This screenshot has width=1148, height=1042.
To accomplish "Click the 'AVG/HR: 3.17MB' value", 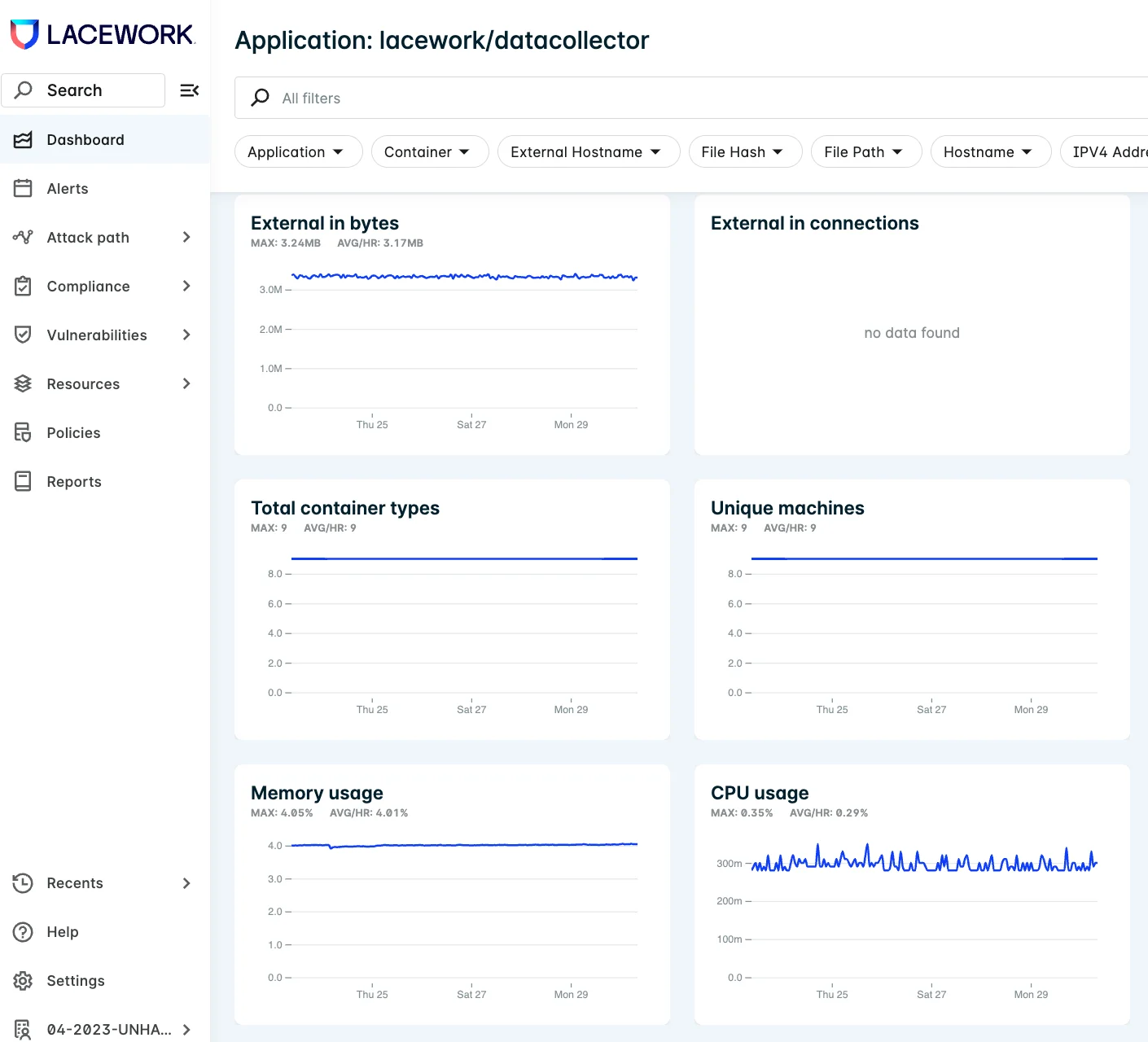I will pos(380,243).
